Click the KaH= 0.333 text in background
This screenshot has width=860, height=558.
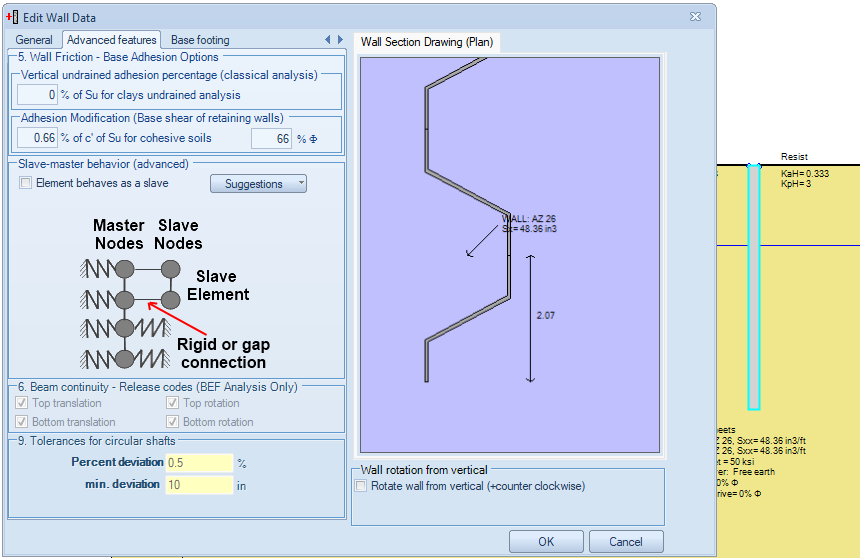point(805,174)
